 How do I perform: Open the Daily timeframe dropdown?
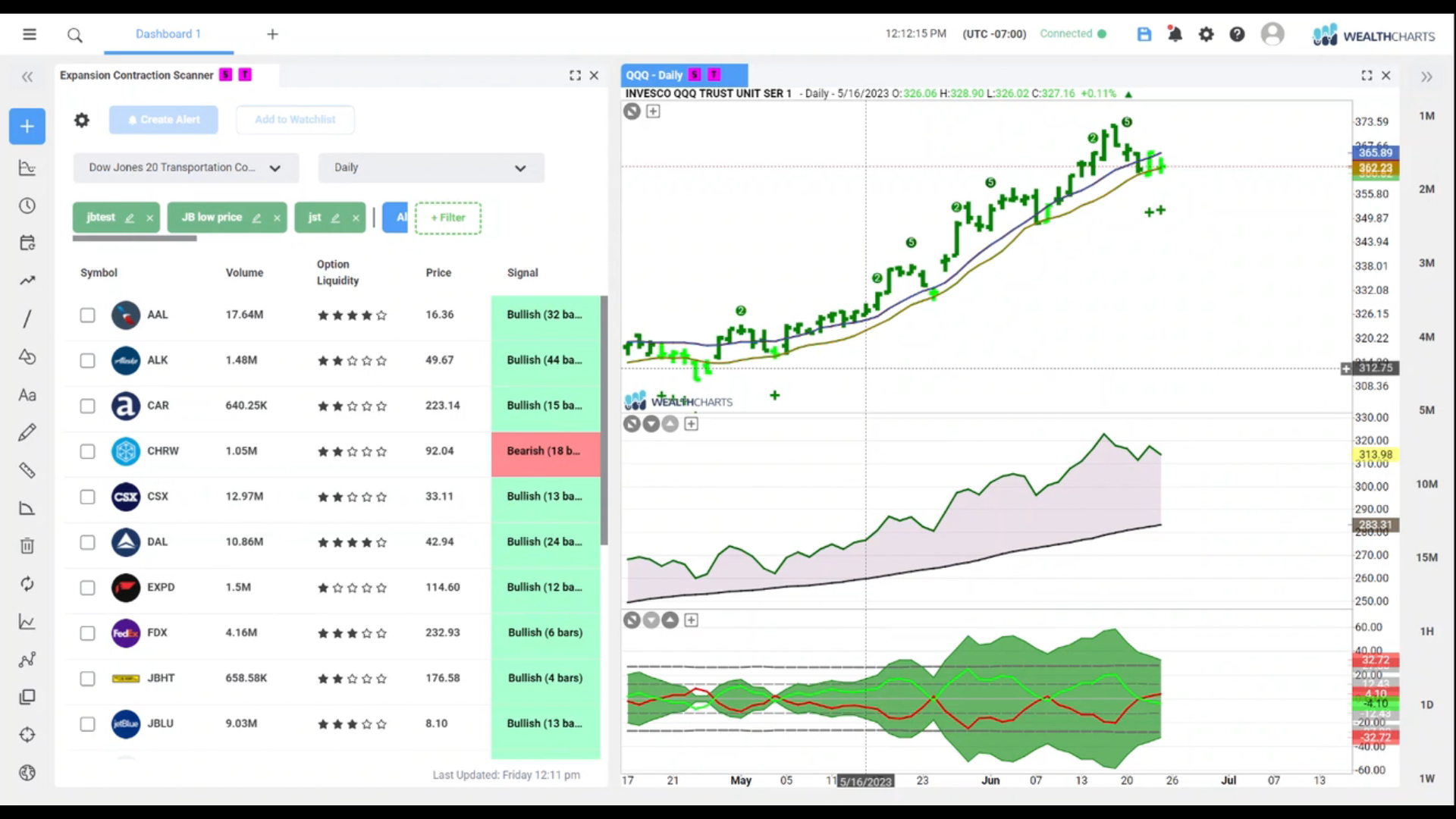point(431,168)
